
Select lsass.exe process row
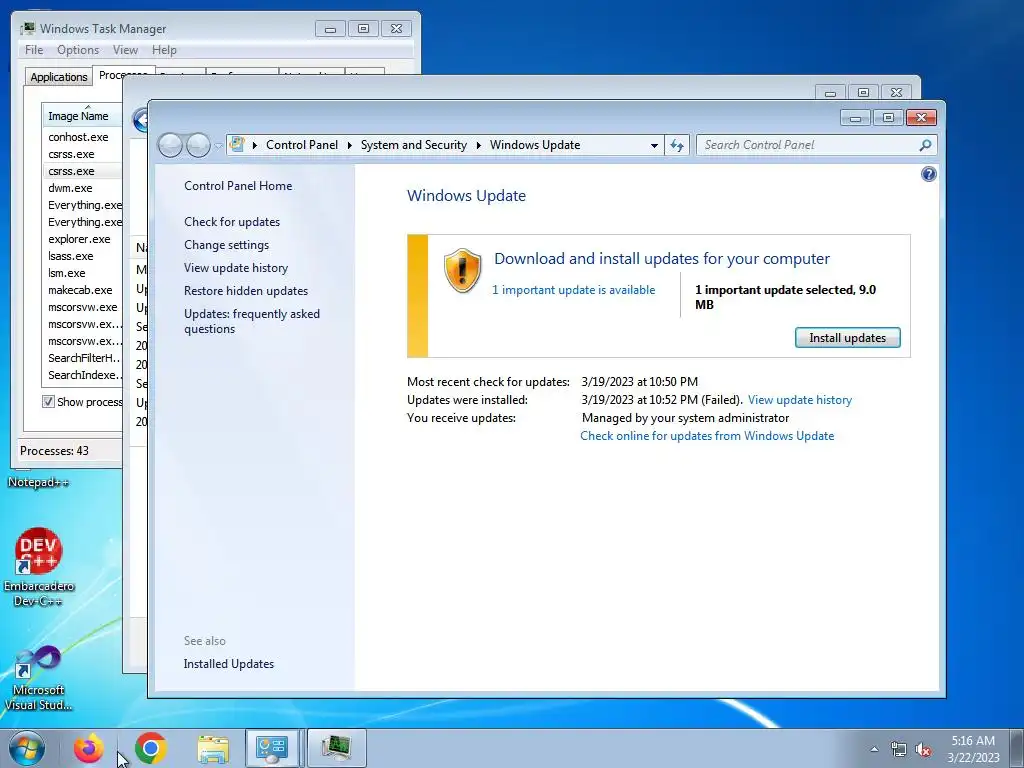pos(82,256)
